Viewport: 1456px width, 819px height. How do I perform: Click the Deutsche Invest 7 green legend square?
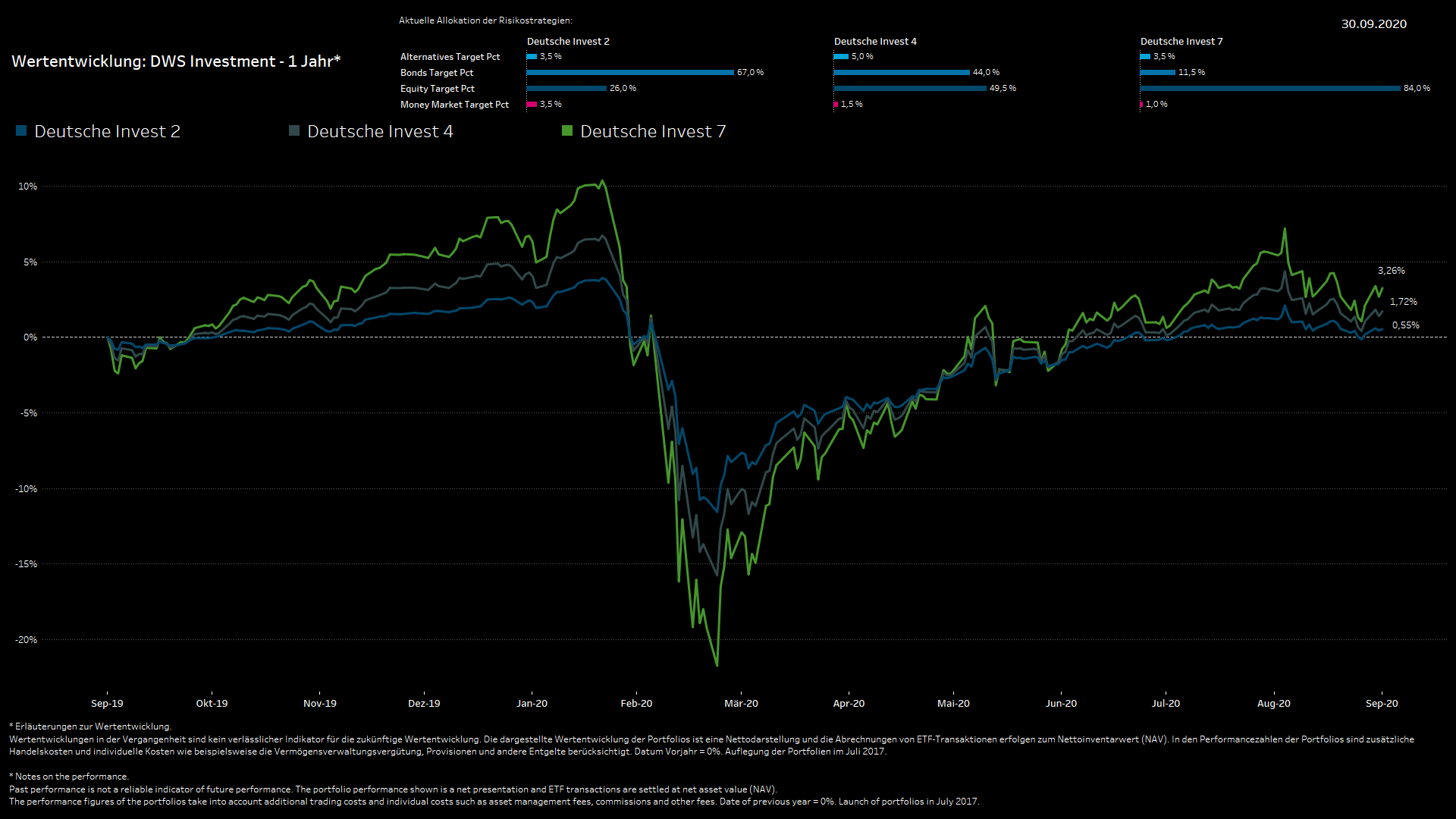point(567,130)
